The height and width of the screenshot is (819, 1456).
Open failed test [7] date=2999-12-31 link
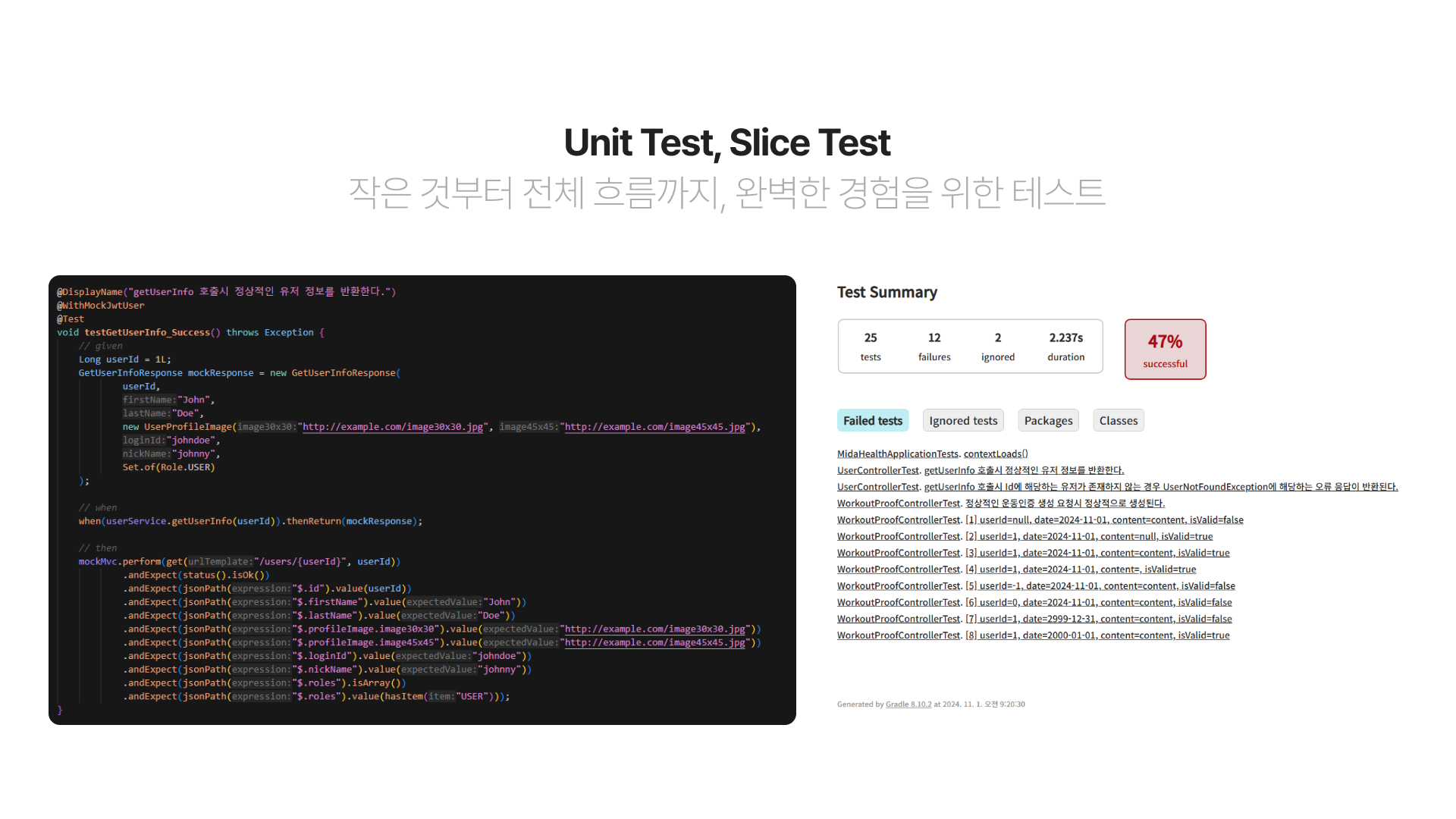click(x=1099, y=620)
